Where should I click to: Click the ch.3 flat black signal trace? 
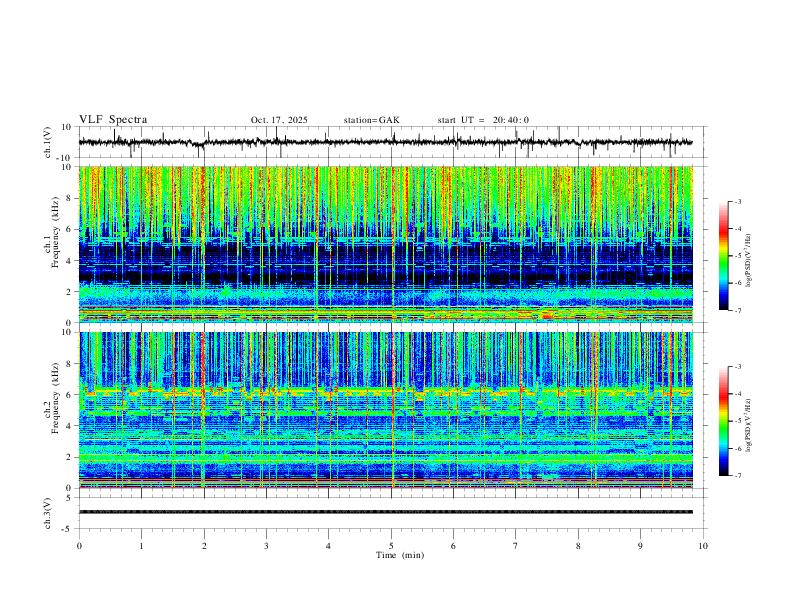[385, 512]
